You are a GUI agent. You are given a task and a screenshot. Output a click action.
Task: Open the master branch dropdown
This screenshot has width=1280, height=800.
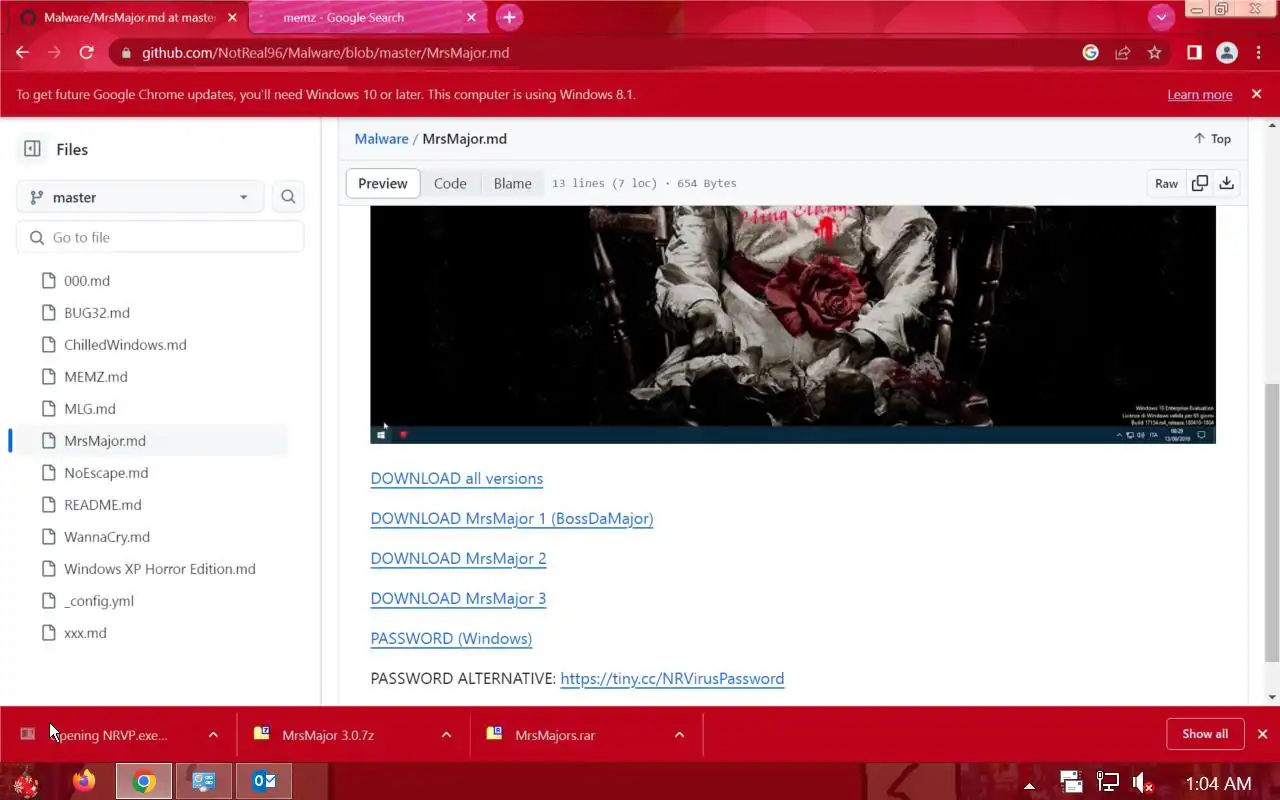140,197
